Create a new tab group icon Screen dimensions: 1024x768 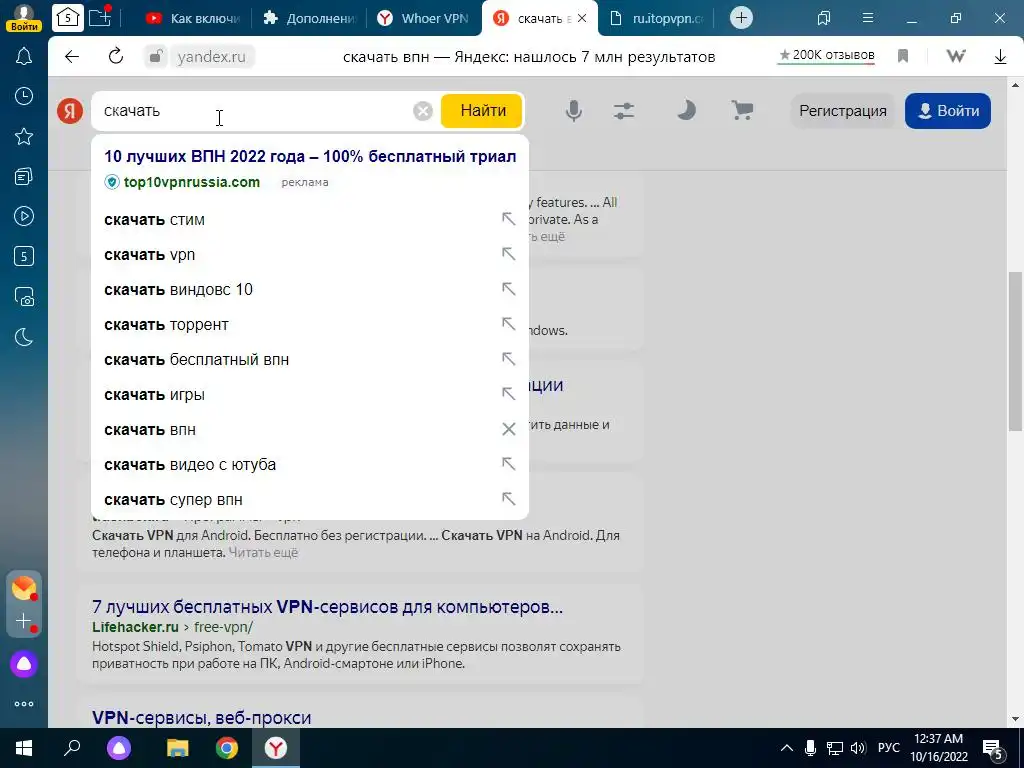coord(100,17)
